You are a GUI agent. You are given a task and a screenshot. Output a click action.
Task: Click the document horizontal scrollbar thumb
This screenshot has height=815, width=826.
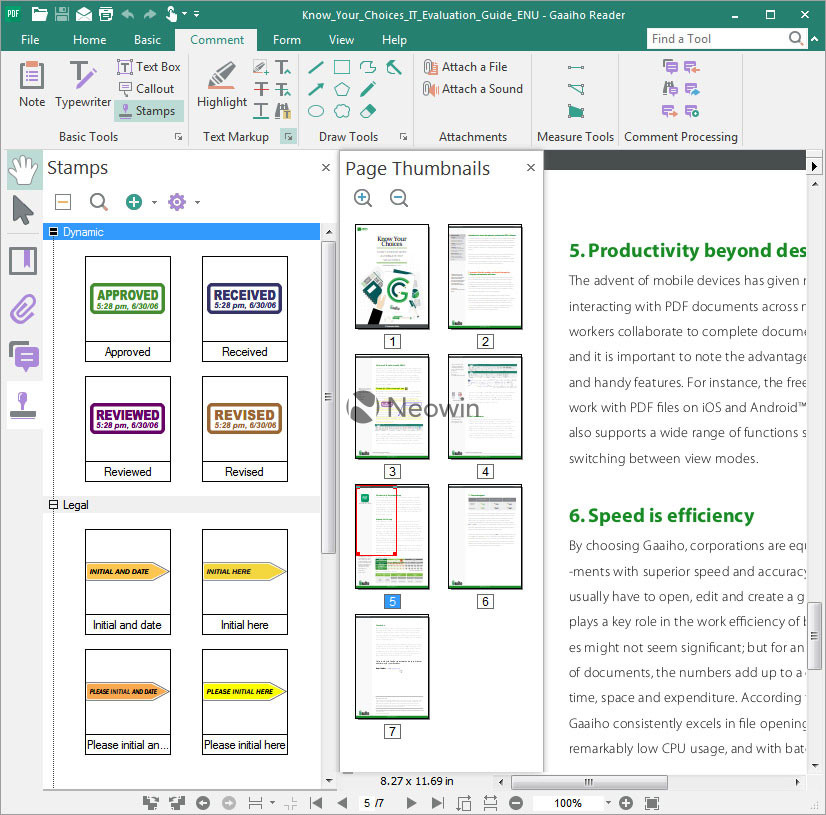click(x=589, y=782)
